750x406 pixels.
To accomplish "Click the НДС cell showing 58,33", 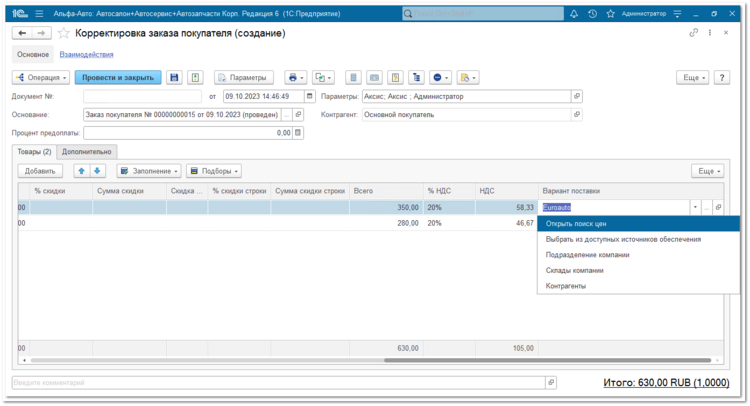I will coord(507,207).
